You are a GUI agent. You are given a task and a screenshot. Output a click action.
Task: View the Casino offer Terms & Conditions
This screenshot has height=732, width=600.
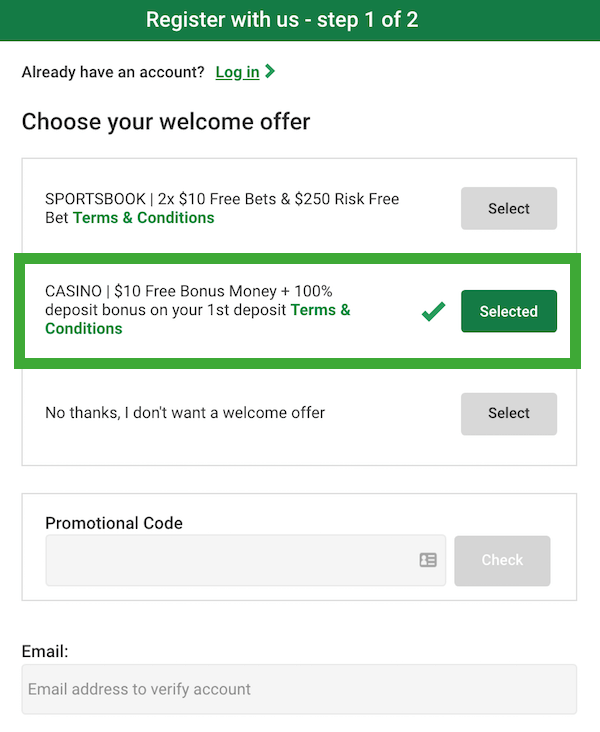point(320,310)
